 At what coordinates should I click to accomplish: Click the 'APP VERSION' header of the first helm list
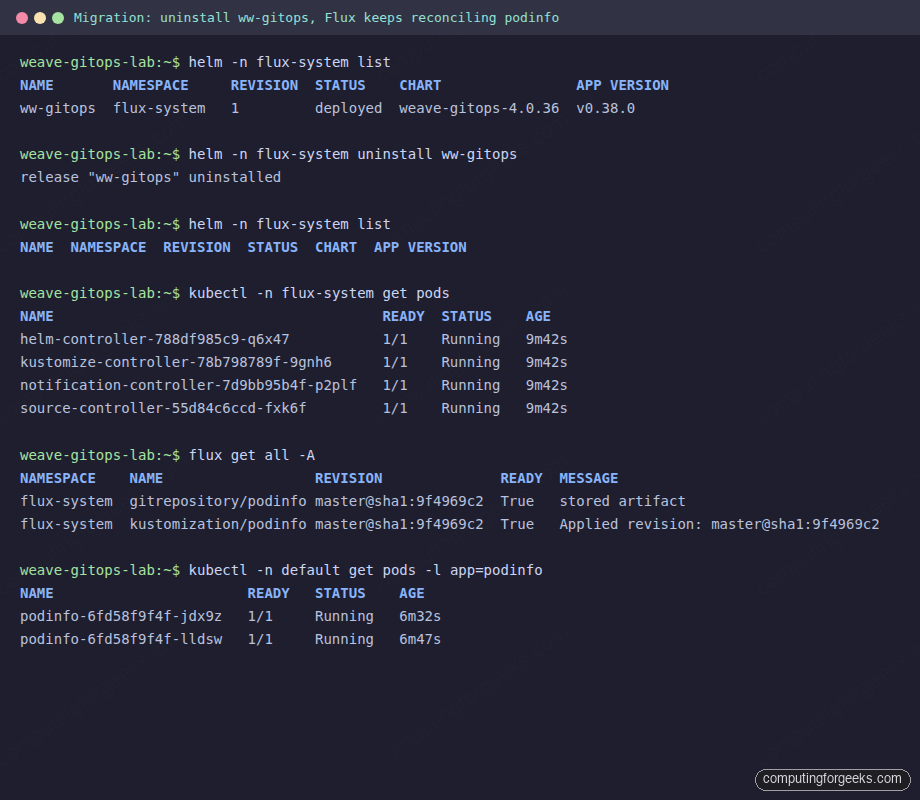(x=622, y=86)
